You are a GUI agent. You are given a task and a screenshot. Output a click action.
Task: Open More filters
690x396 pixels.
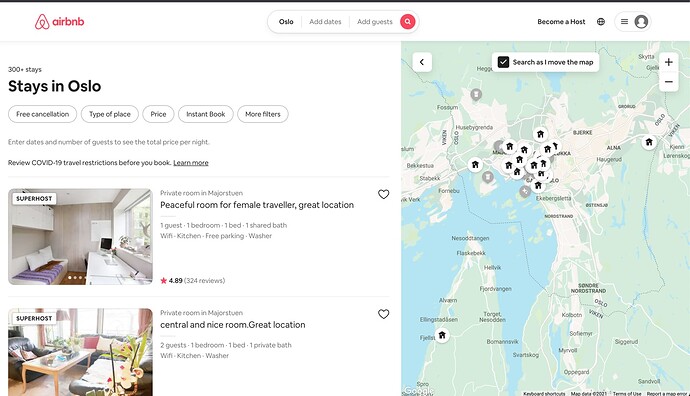(x=263, y=114)
